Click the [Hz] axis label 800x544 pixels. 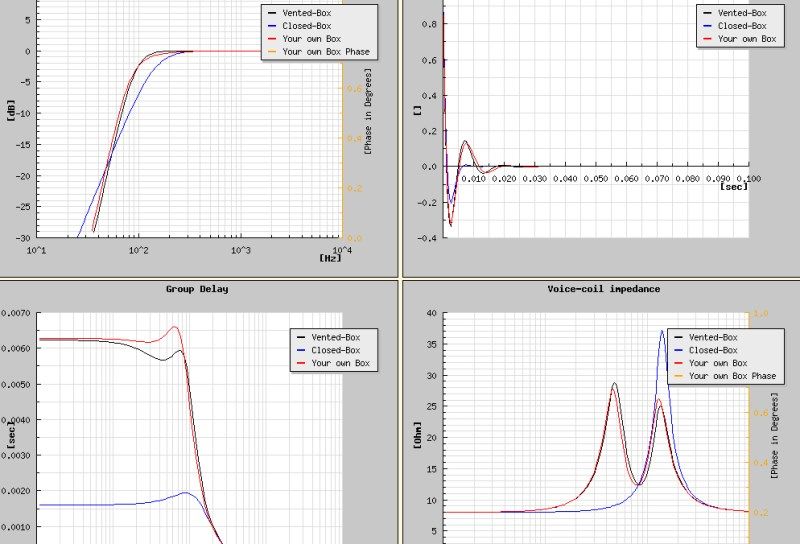pyautogui.click(x=330, y=258)
